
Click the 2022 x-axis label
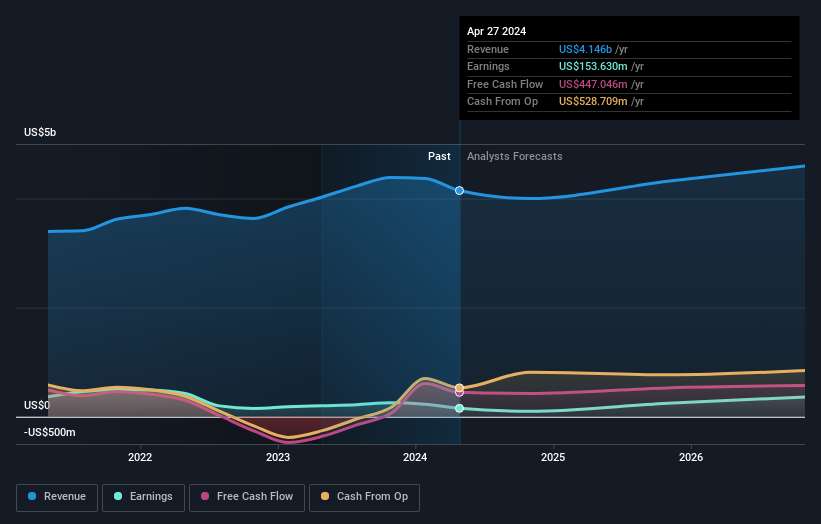[x=140, y=457]
